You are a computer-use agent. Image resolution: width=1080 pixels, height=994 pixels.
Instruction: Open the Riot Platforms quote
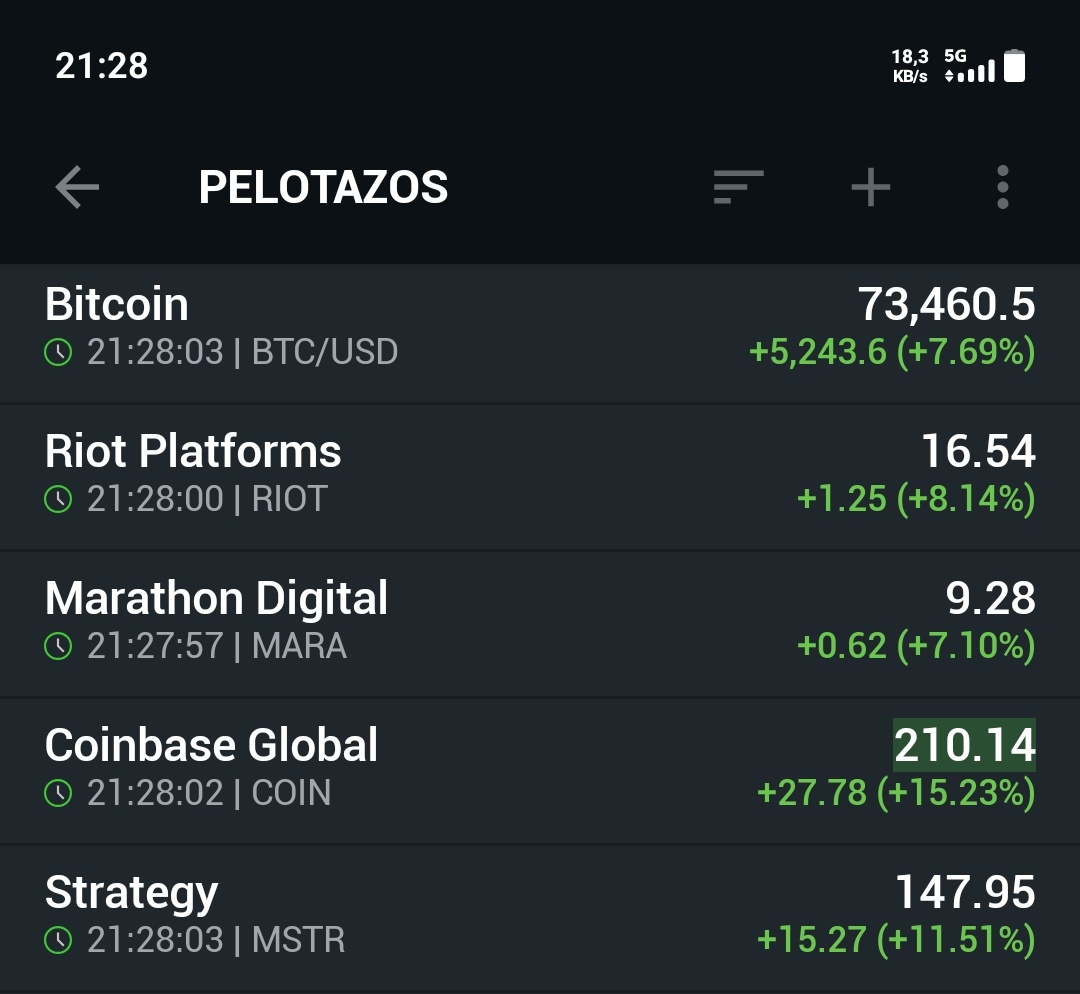tap(193, 451)
